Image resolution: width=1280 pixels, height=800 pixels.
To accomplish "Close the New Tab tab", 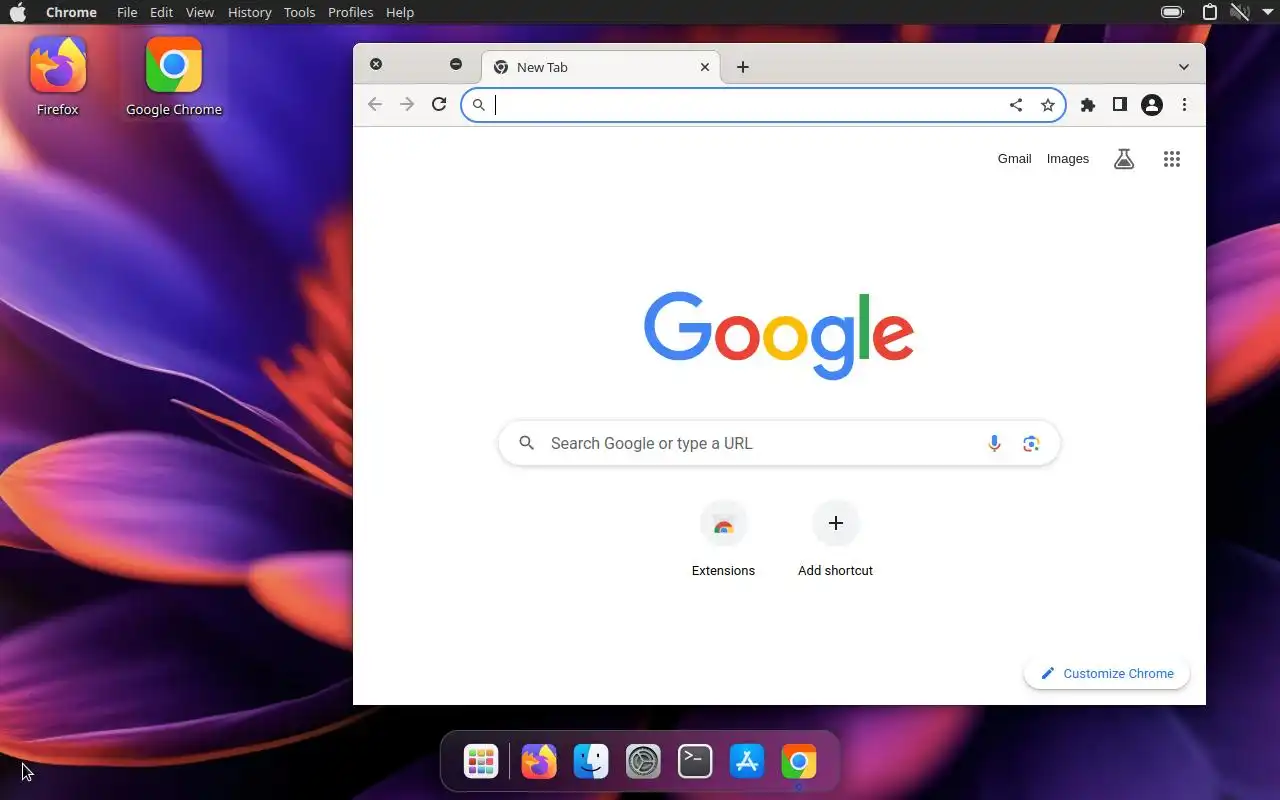I will point(705,67).
